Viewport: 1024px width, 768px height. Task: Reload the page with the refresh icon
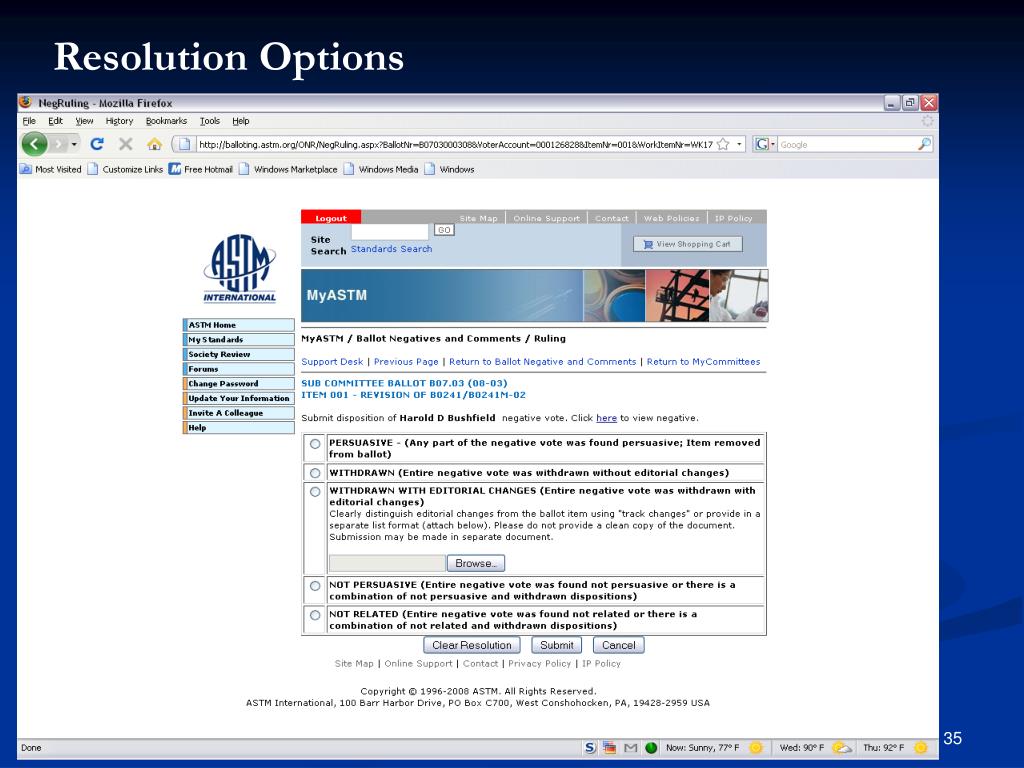pyautogui.click(x=97, y=144)
